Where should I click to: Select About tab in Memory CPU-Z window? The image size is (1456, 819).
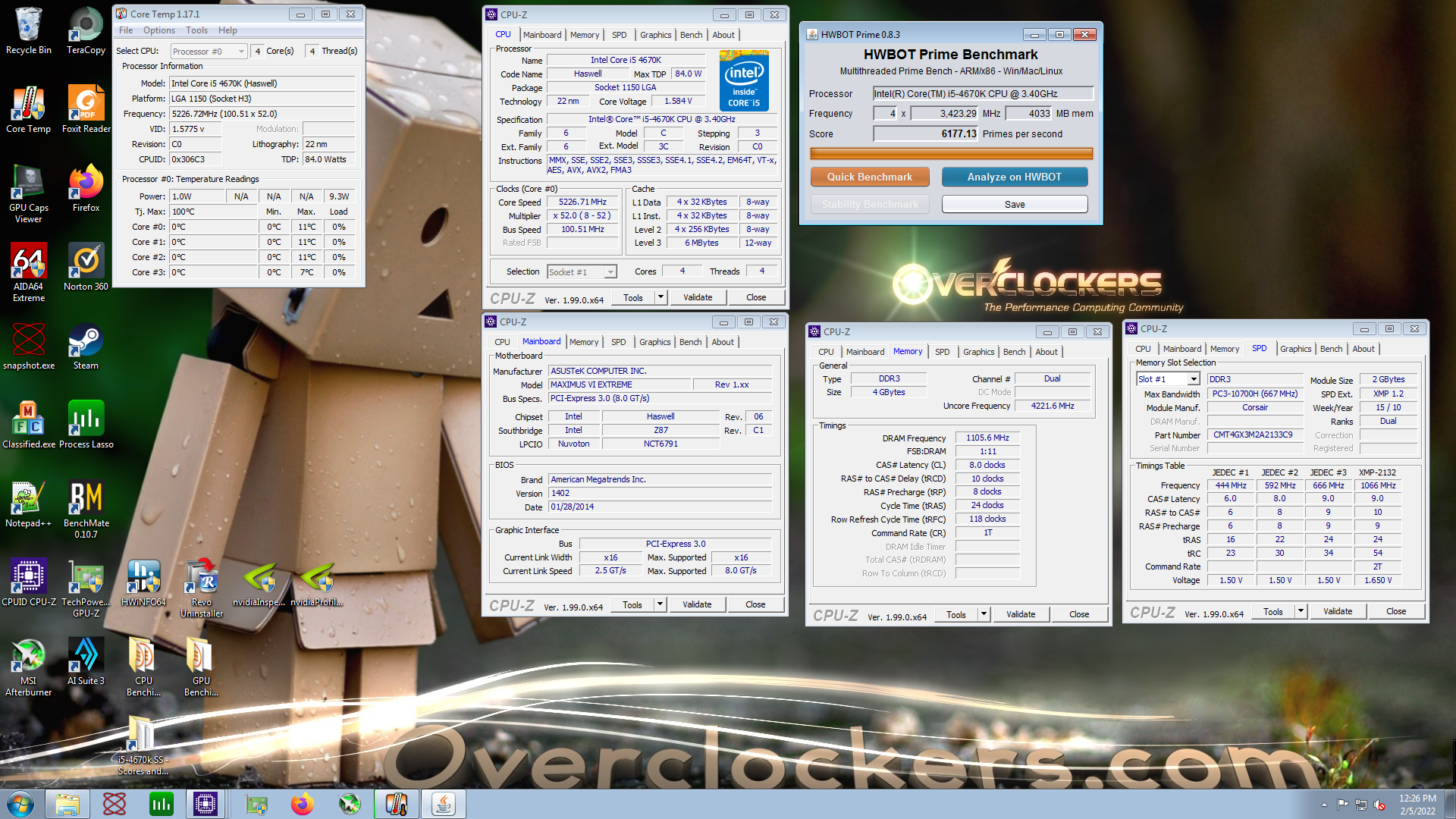[x=1046, y=352]
